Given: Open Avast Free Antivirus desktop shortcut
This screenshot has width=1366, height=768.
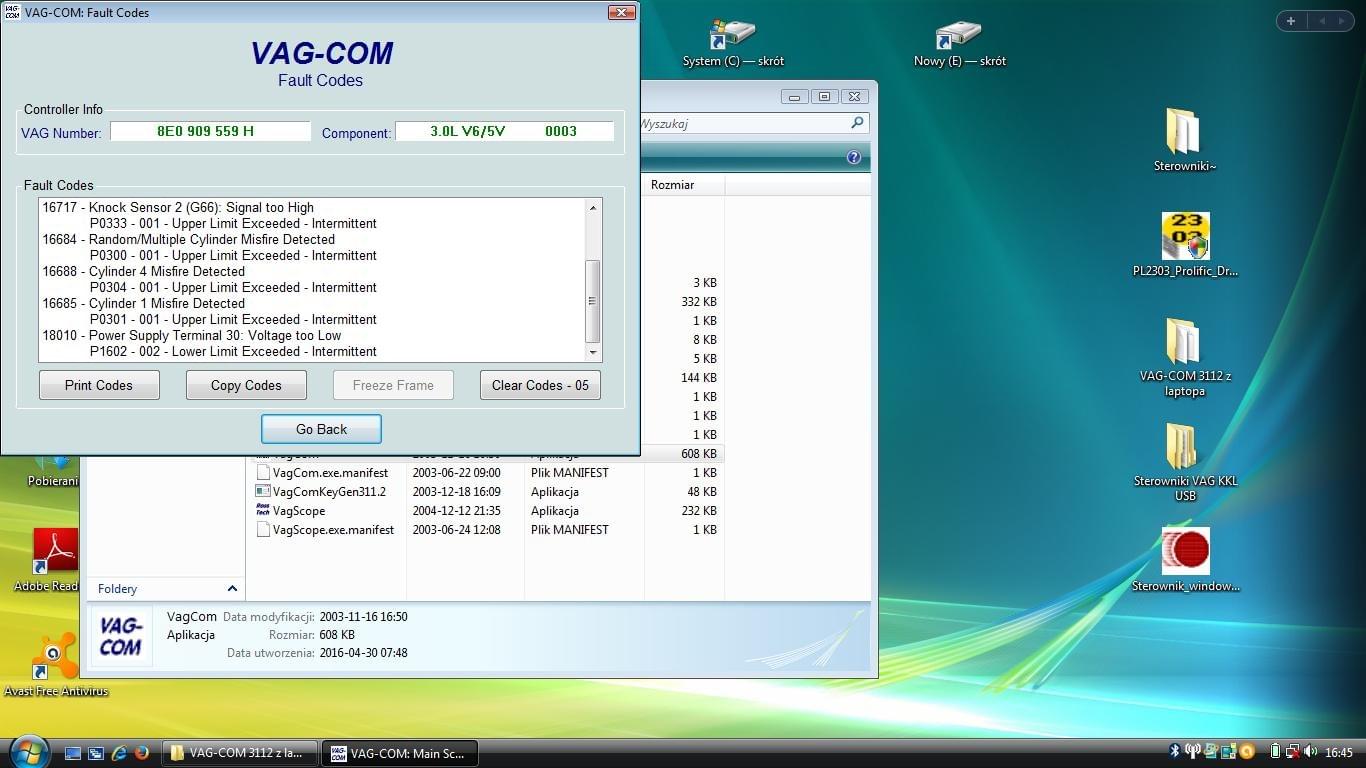Looking at the screenshot, I should click(x=56, y=665).
